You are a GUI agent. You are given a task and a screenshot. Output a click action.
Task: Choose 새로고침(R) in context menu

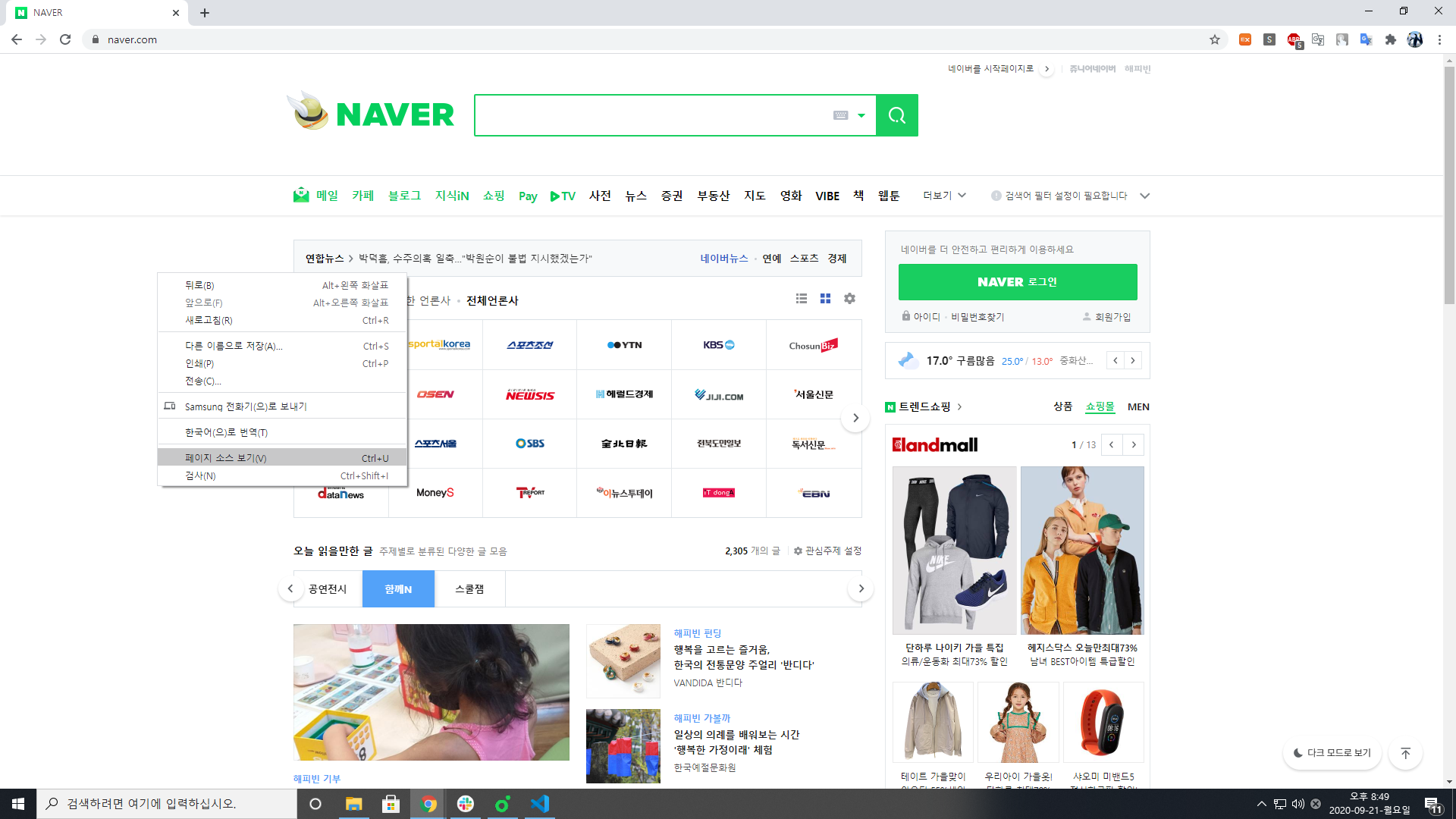point(282,320)
